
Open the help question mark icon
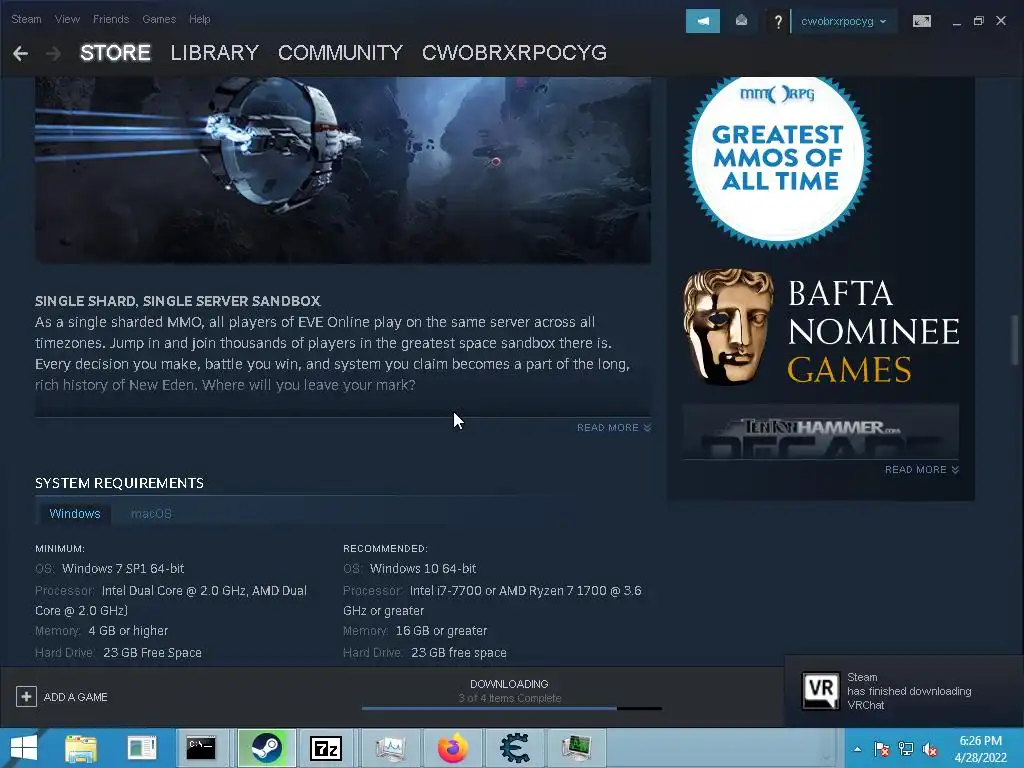click(x=778, y=22)
